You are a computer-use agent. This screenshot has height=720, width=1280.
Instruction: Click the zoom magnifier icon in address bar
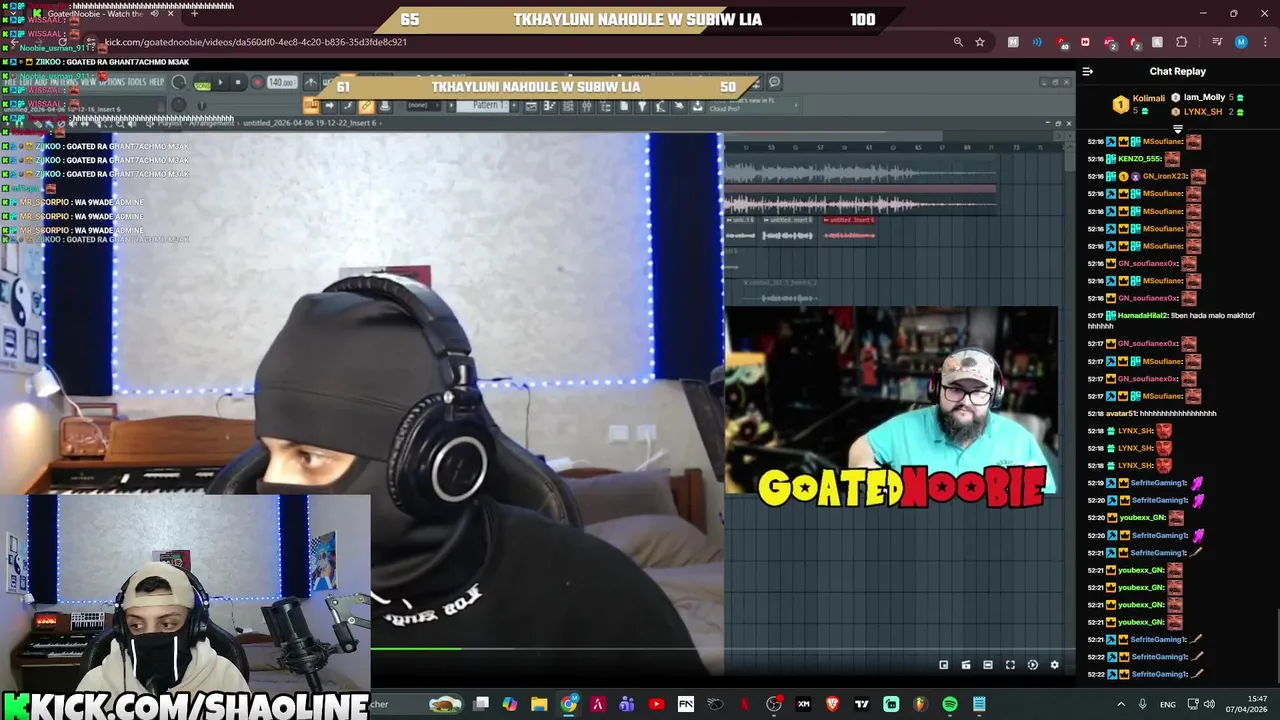coord(958,42)
